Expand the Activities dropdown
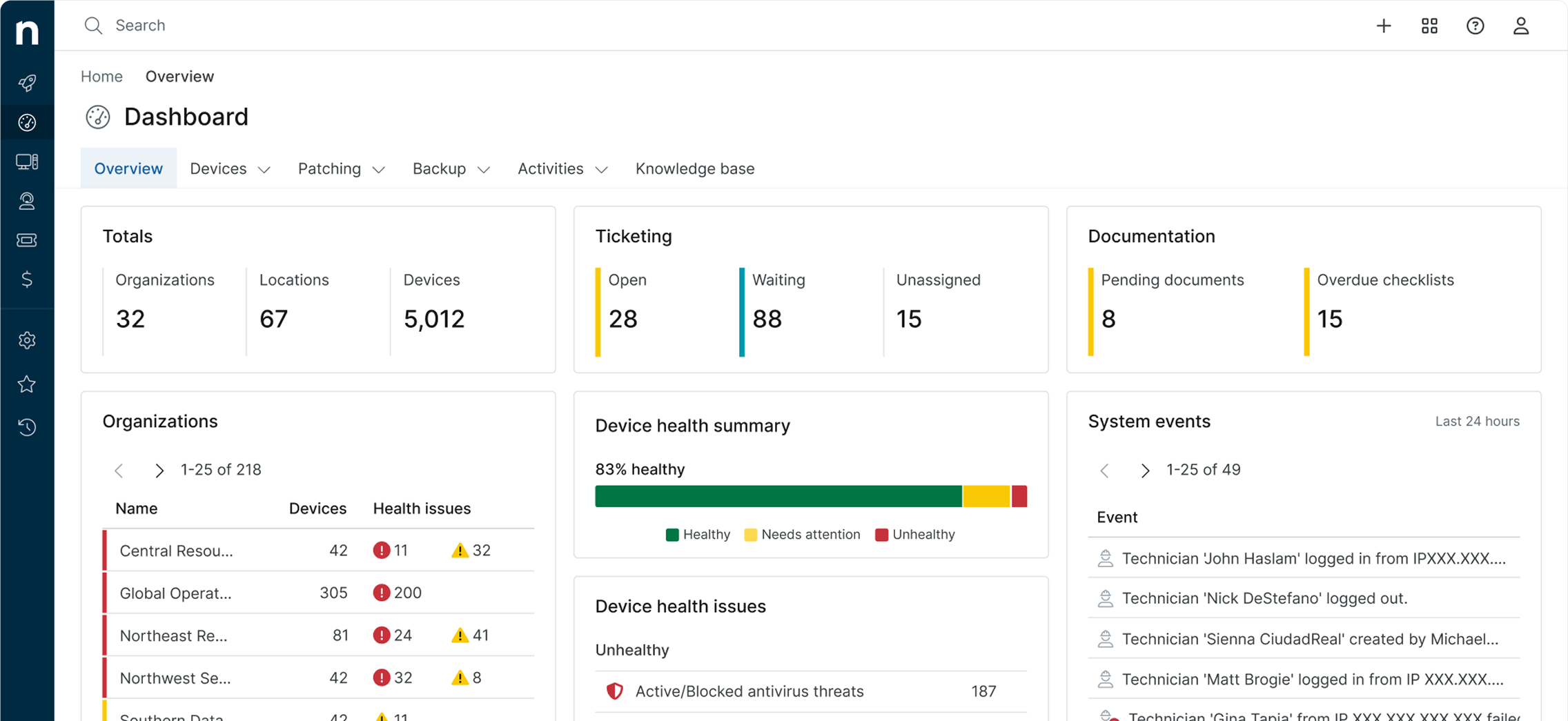This screenshot has height=721, width=1568. tap(562, 168)
